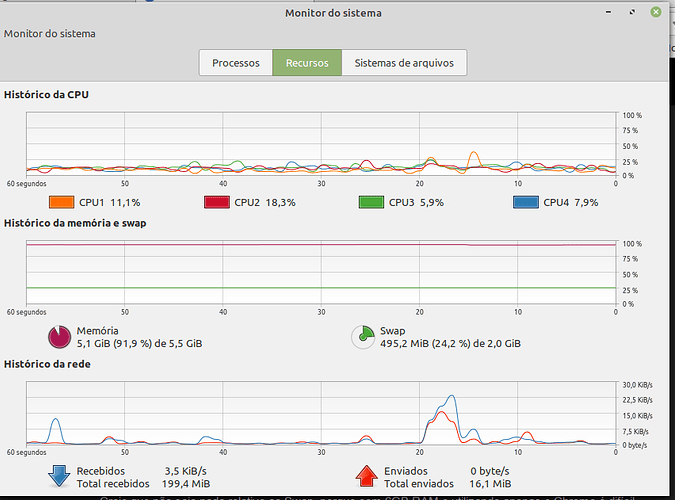Screen dimensions: 675x500
Task: Click the '16,1 MiB' total sent value
Action: 490,484
